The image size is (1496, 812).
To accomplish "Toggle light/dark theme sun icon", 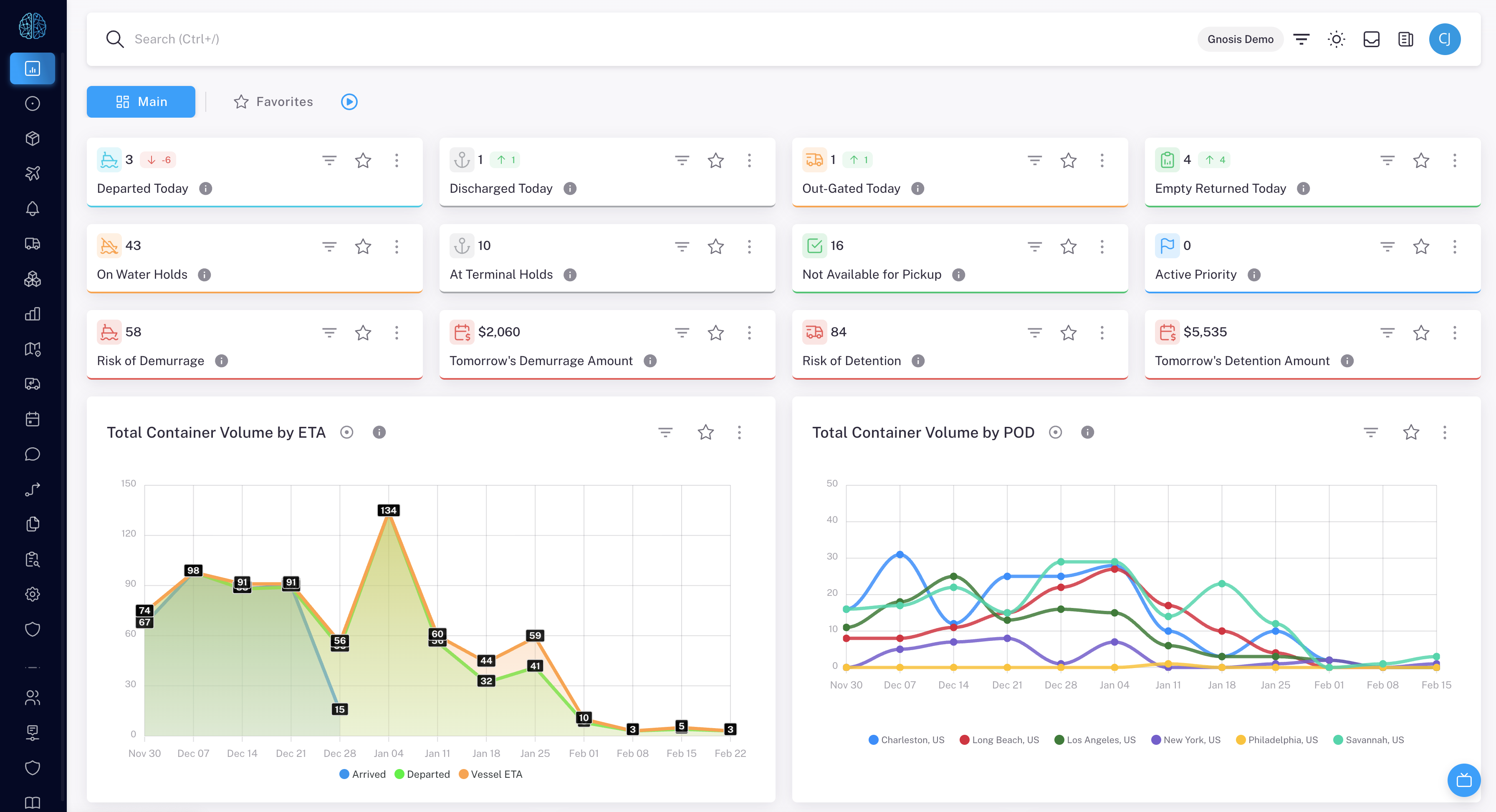I will pos(1336,39).
